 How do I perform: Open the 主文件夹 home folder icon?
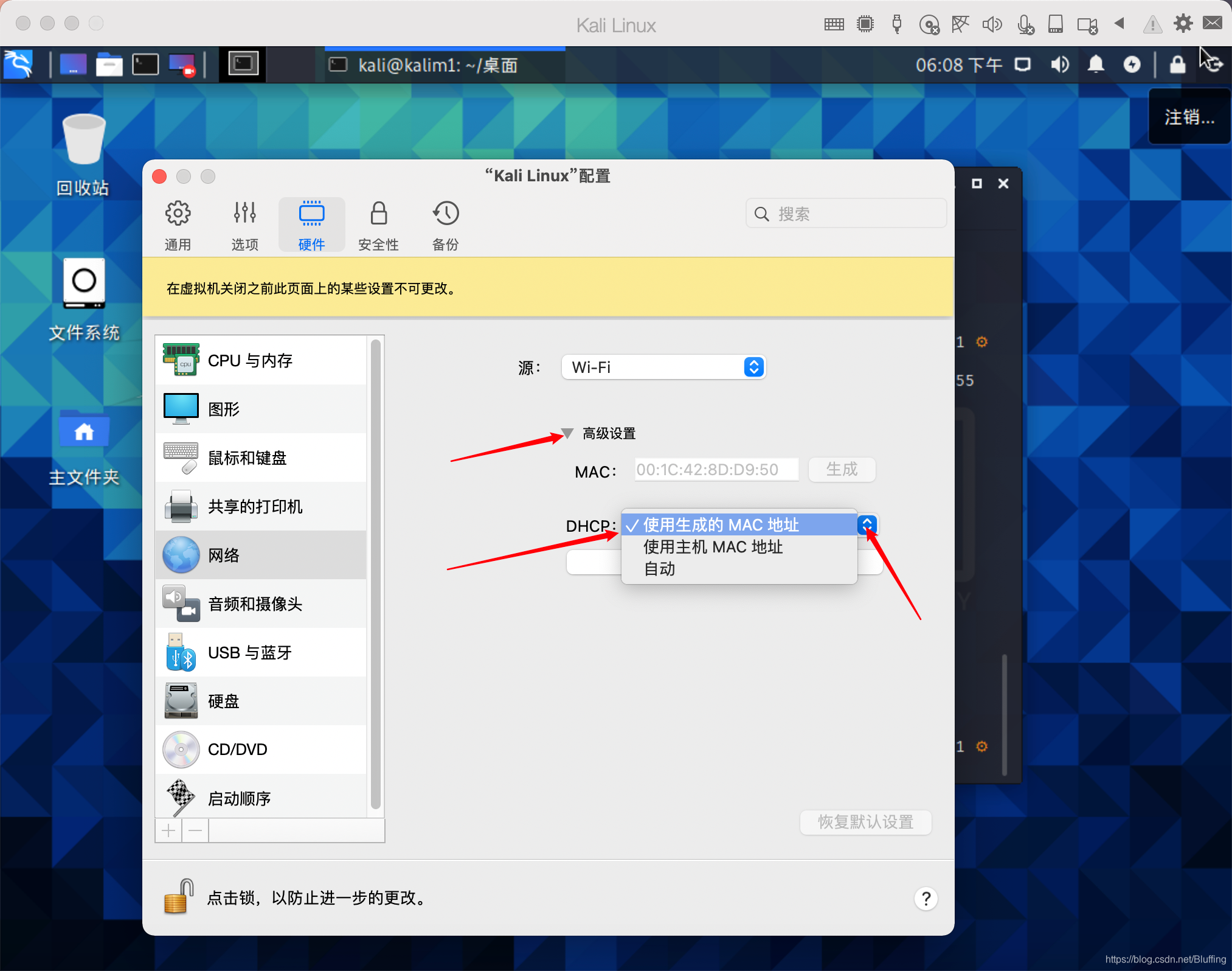pyautogui.click(x=84, y=448)
